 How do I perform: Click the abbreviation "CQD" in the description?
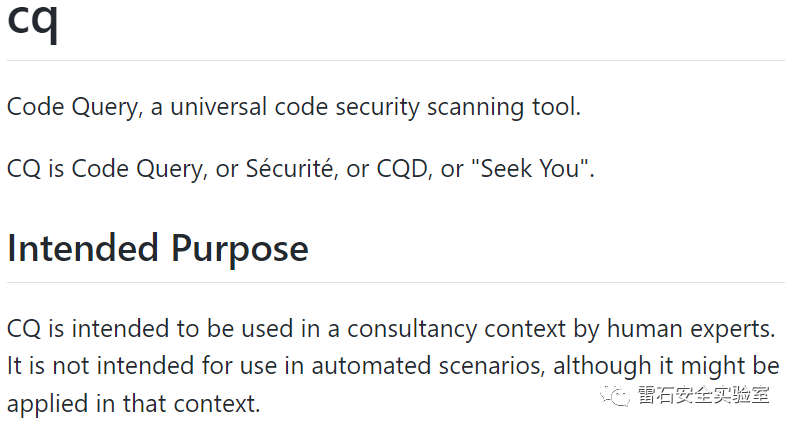tap(402, 169)
